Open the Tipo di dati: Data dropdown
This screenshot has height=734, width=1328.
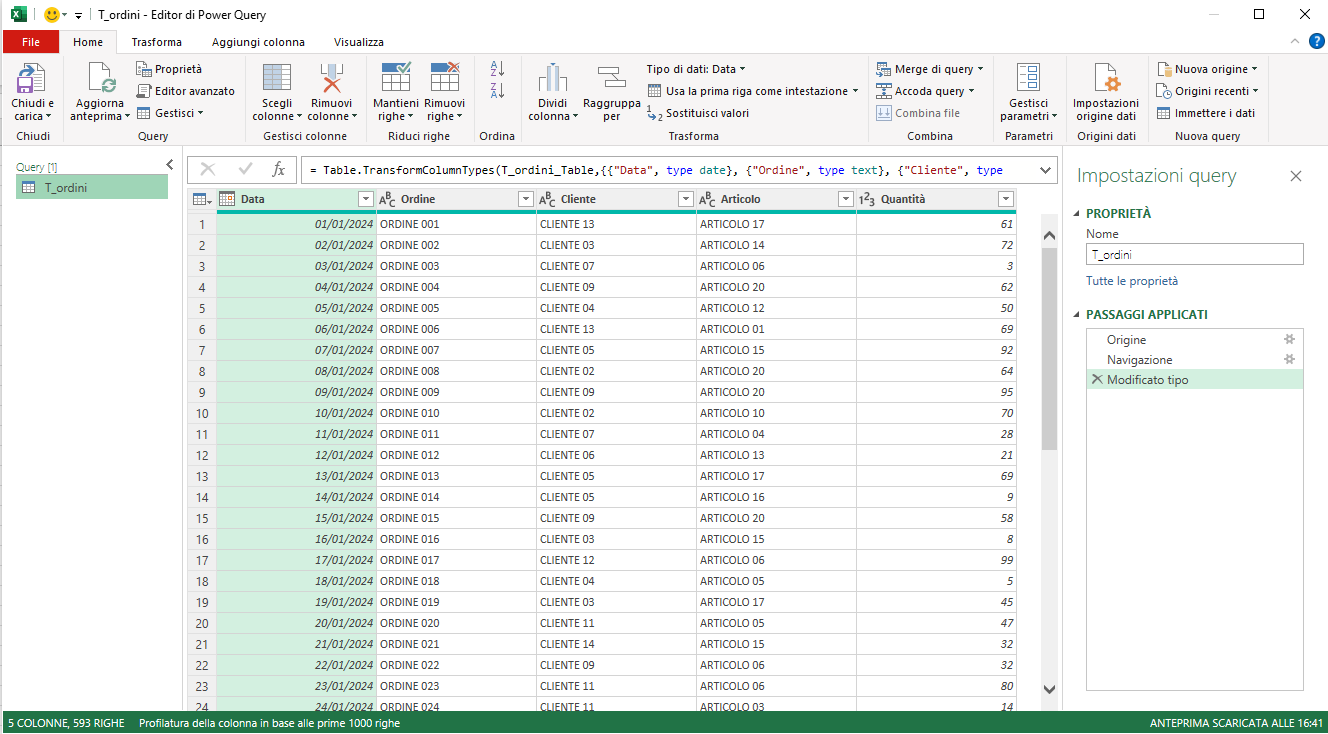pyautogui.click(x=696, y=69)
